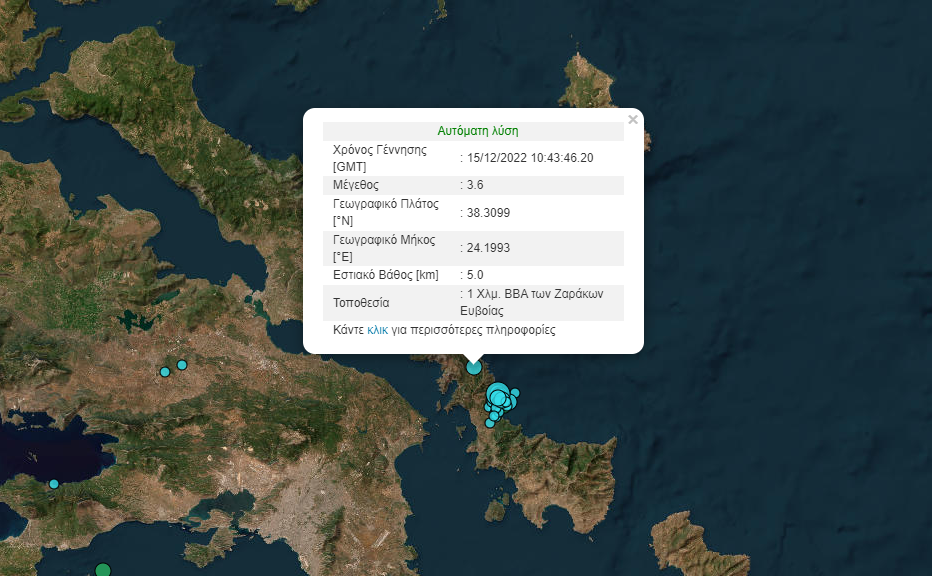Screen dimensions: 932x576
Task: Click the 'Τοποθεσία' row label
Action: pos(361,302)
